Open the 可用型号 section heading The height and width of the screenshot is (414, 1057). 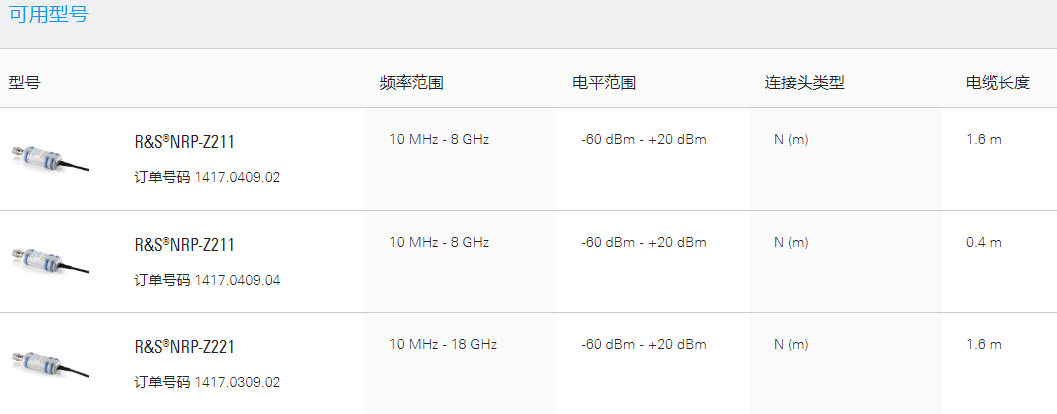click(49, 14)
